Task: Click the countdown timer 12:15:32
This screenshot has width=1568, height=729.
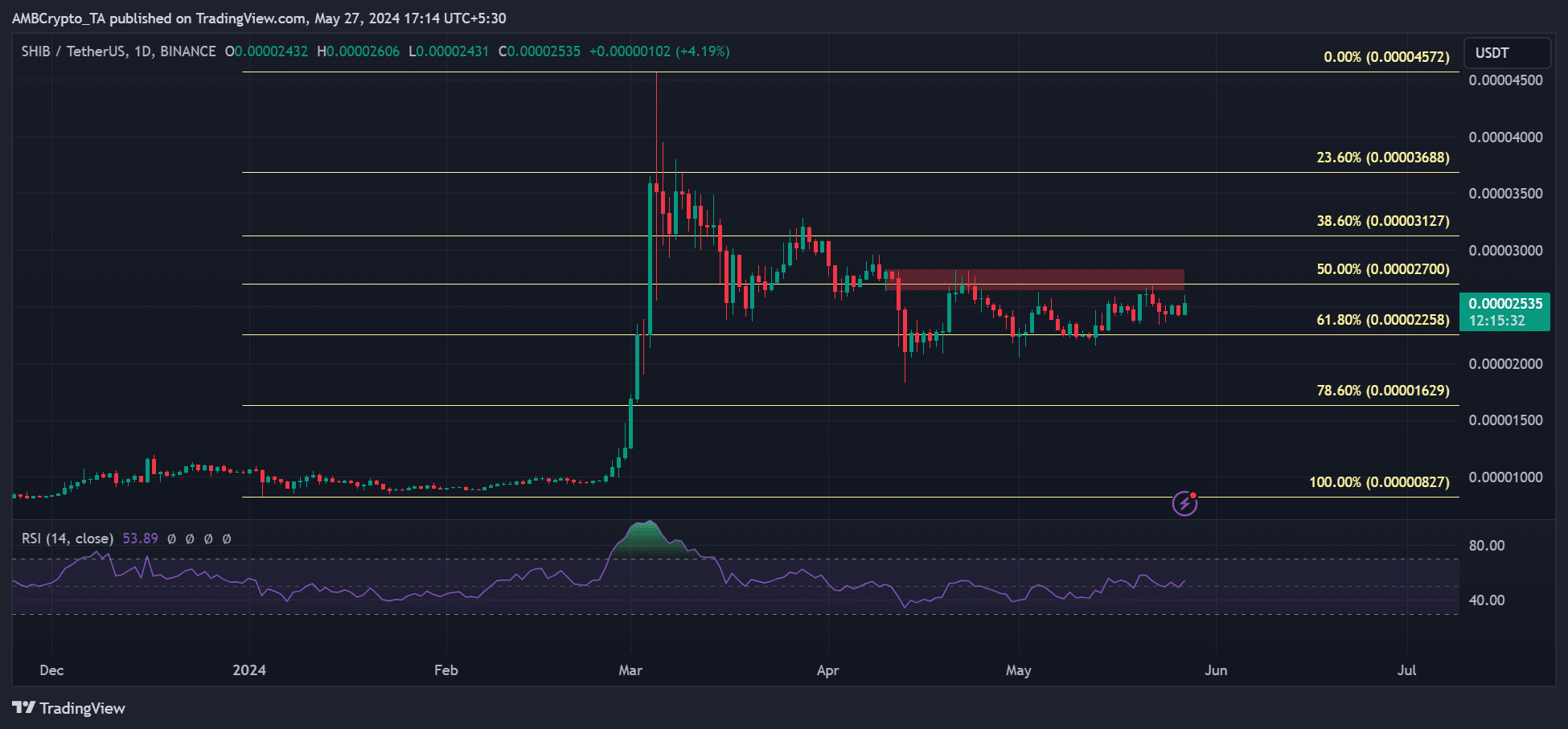Action: click(x=1497, y=321)
